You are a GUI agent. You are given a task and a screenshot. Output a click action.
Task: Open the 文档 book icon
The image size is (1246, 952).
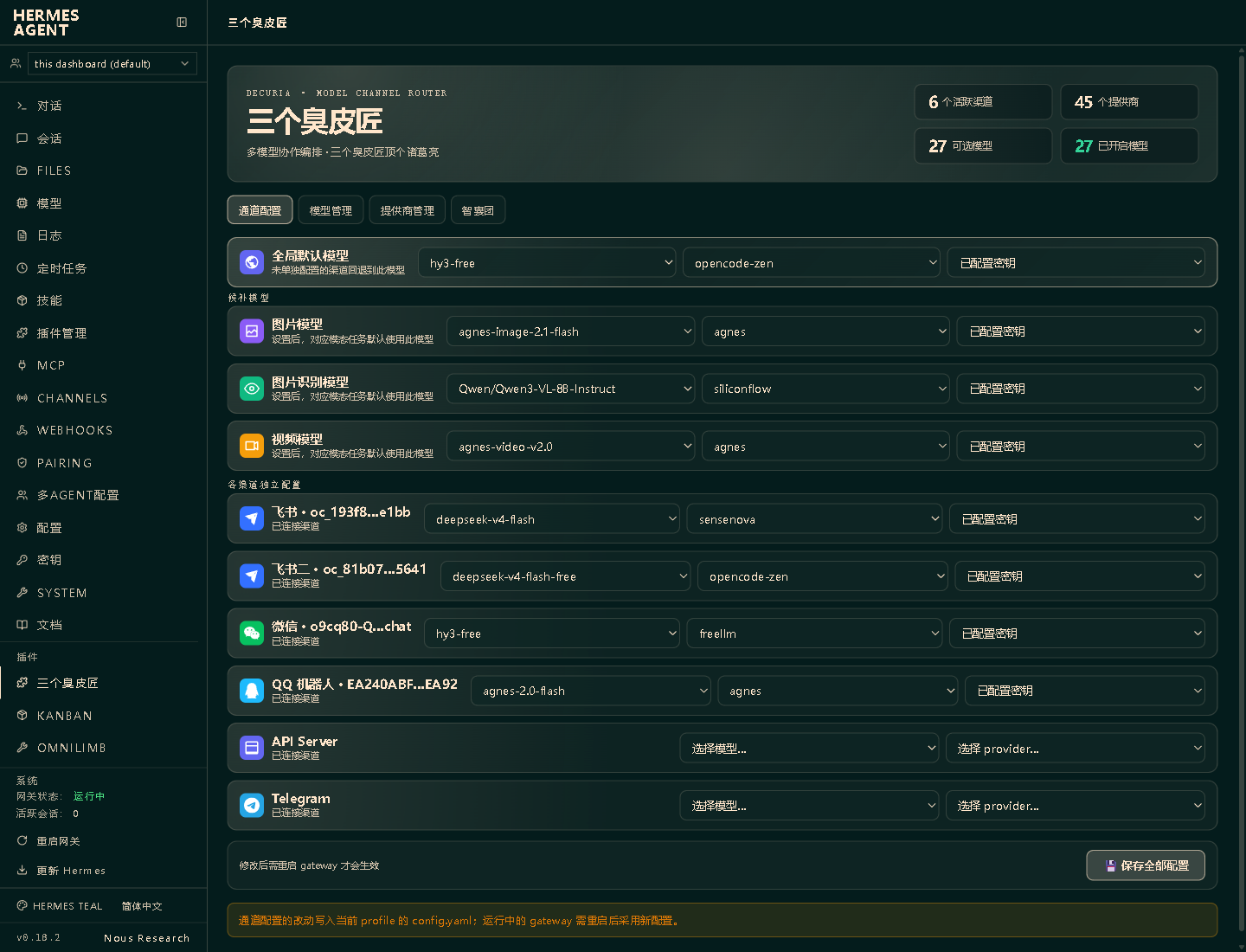[22, 625]
